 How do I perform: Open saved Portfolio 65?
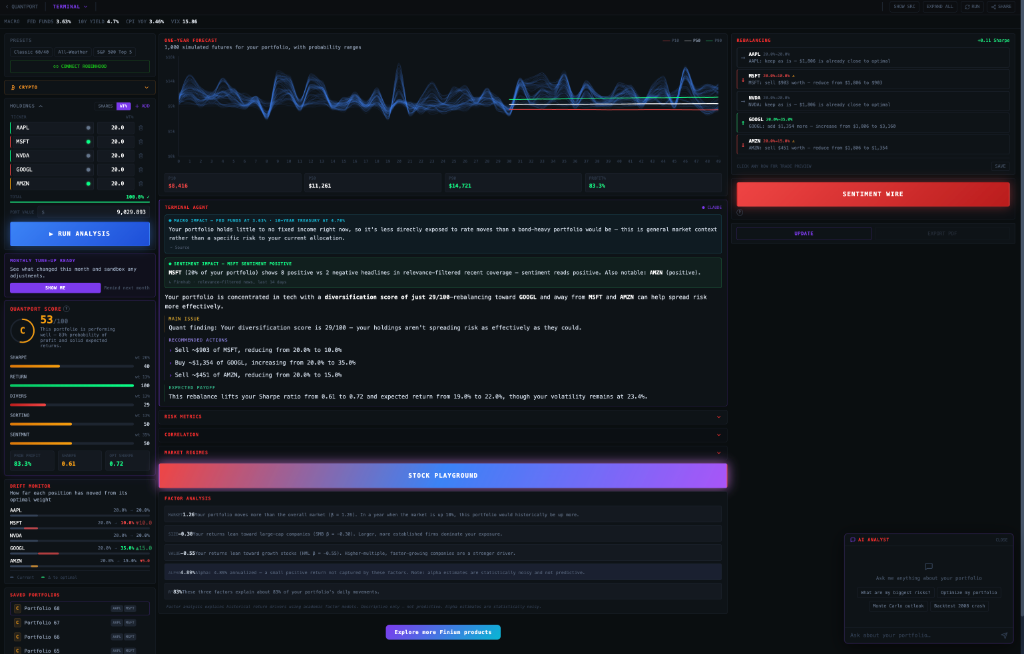pos(80,651)
